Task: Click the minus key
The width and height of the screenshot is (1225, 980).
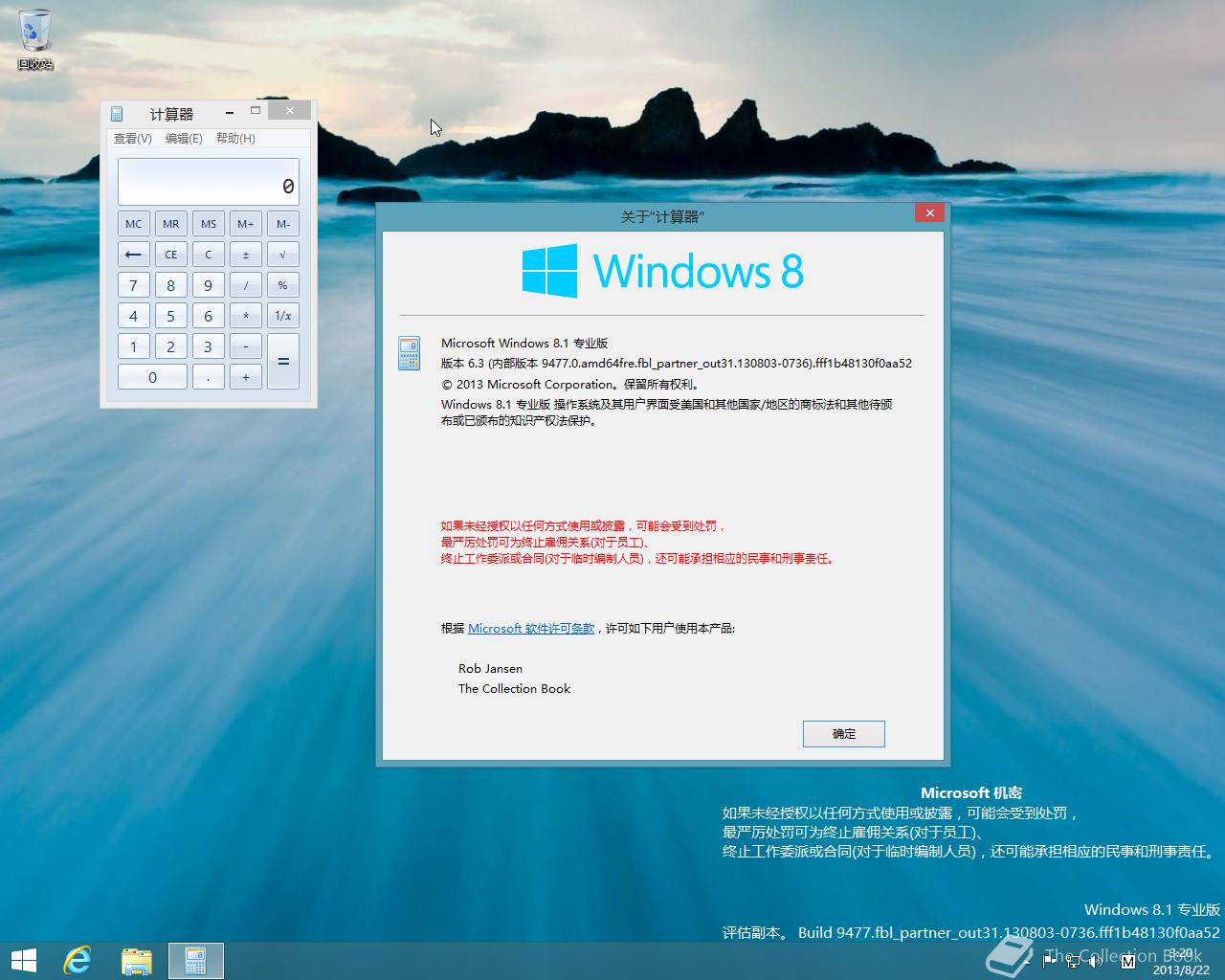Action: tap(245, 346)
